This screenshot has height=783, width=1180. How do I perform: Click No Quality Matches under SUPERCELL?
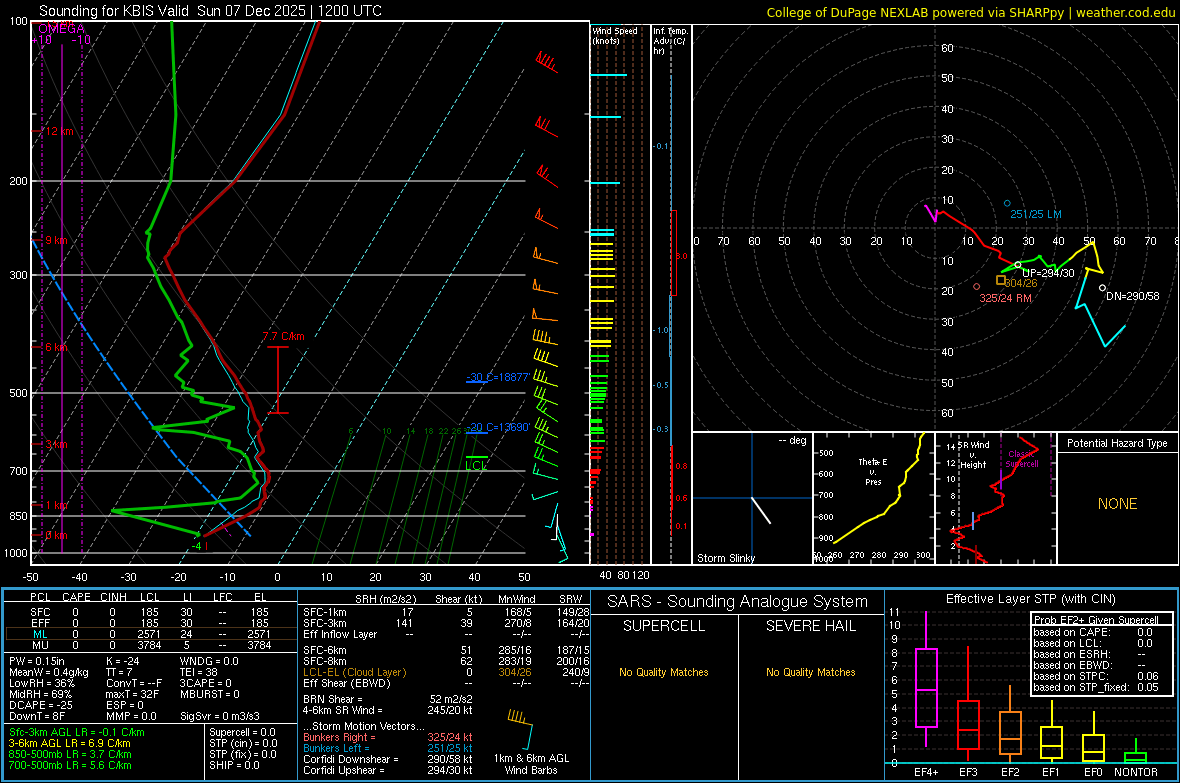point(664,672)
